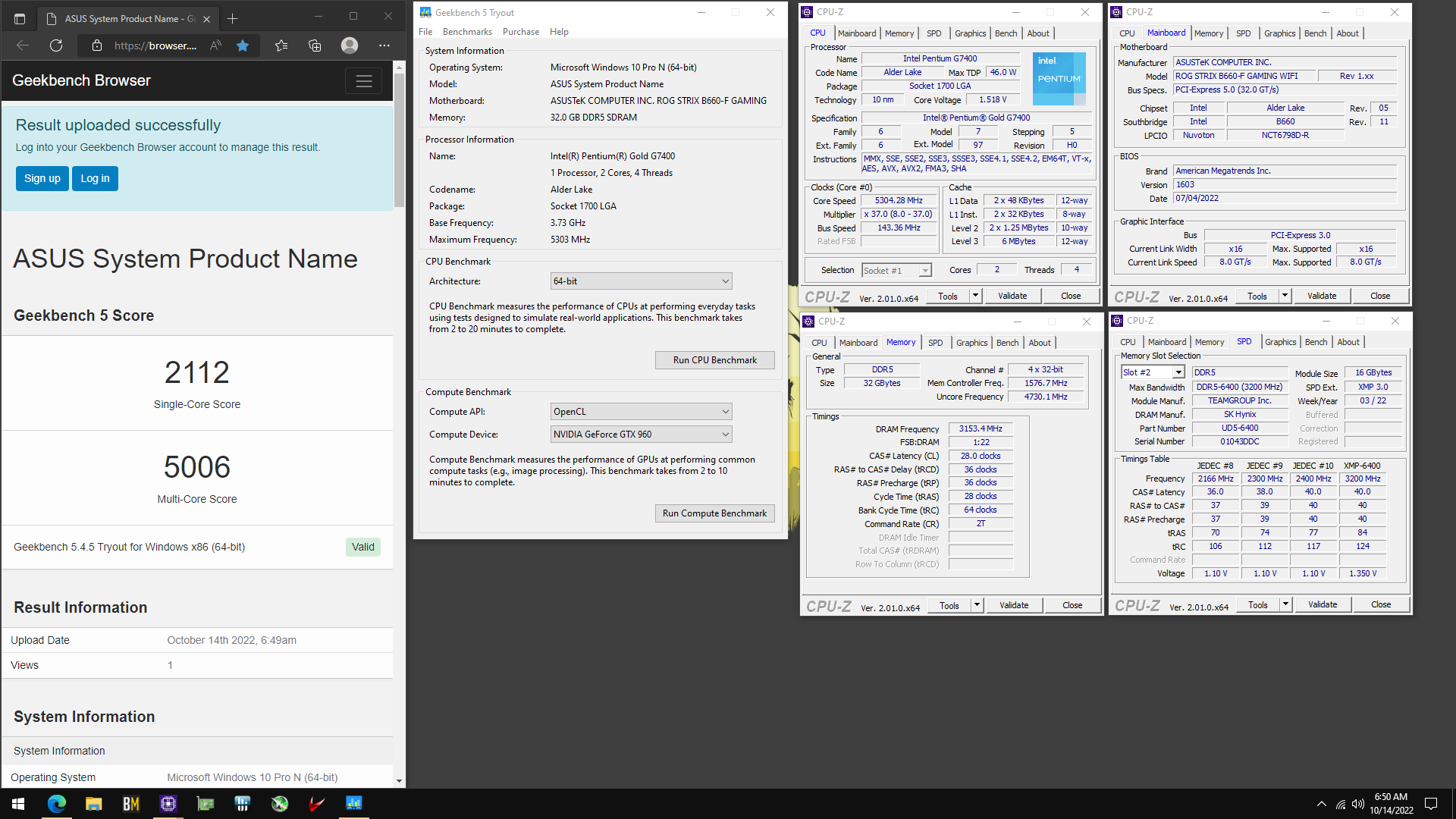Click the tab actions icon in browser title bar
This screenshot has width=1456, height=819.
pos(20,18)
